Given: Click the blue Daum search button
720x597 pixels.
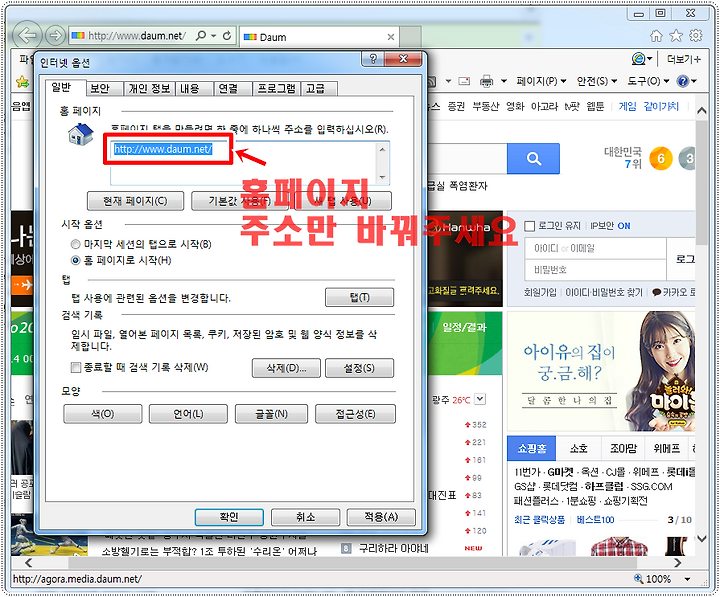Looking at the screenshot, I should [533, 159].
